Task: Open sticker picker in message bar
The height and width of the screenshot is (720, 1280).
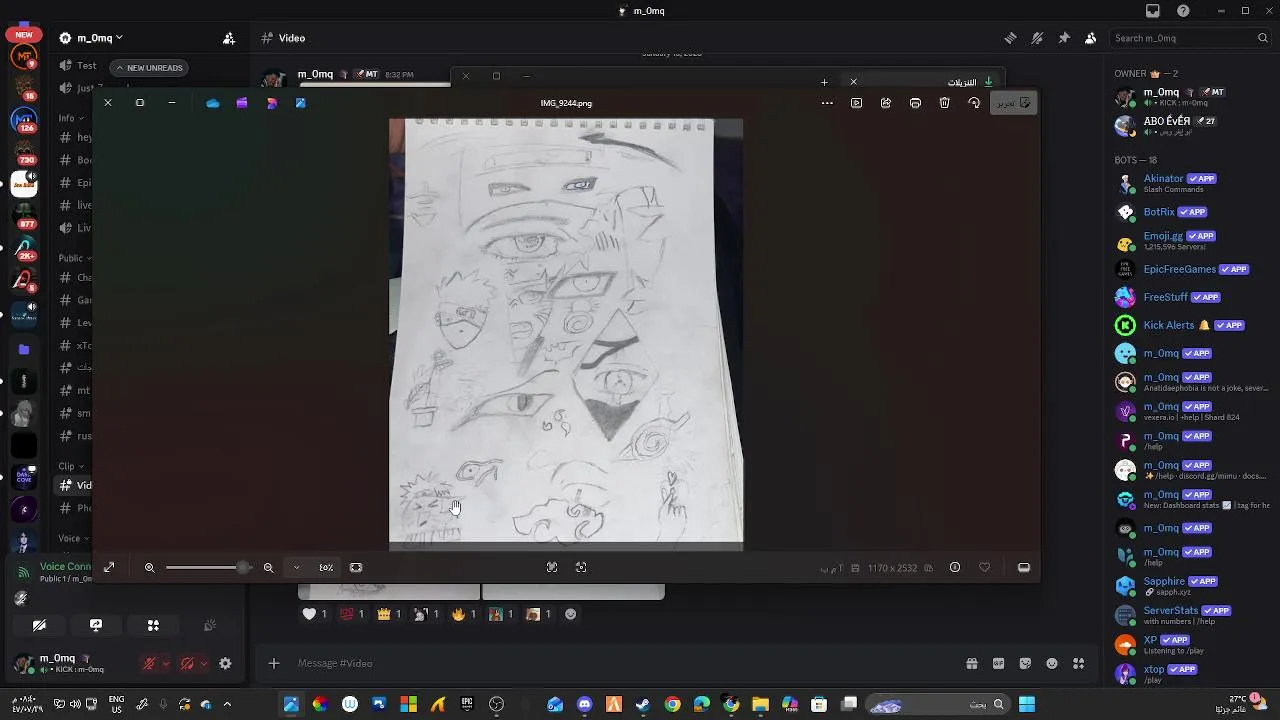Action: (x=1025, y=663)
